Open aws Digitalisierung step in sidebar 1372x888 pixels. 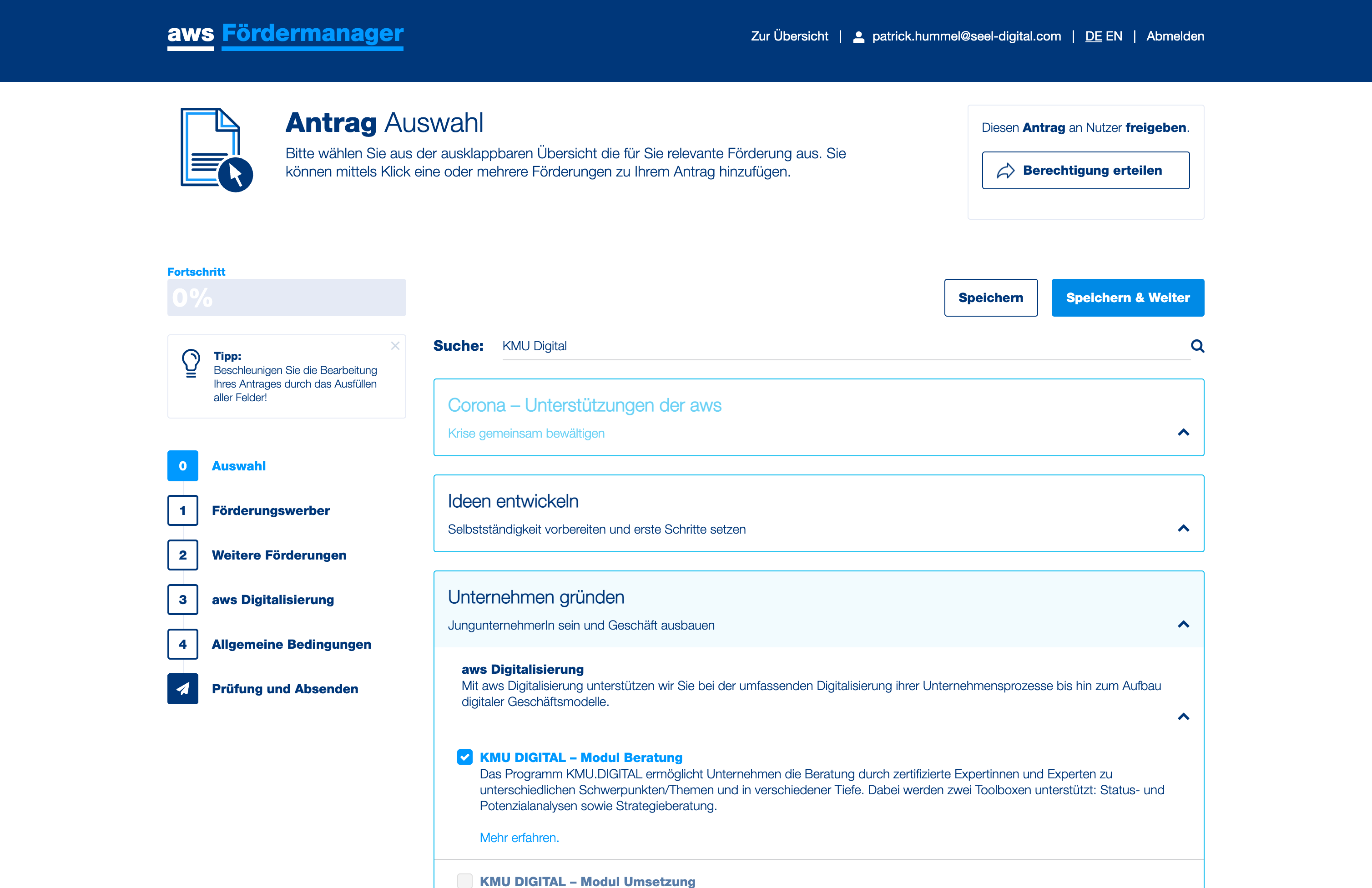point(272,600)
